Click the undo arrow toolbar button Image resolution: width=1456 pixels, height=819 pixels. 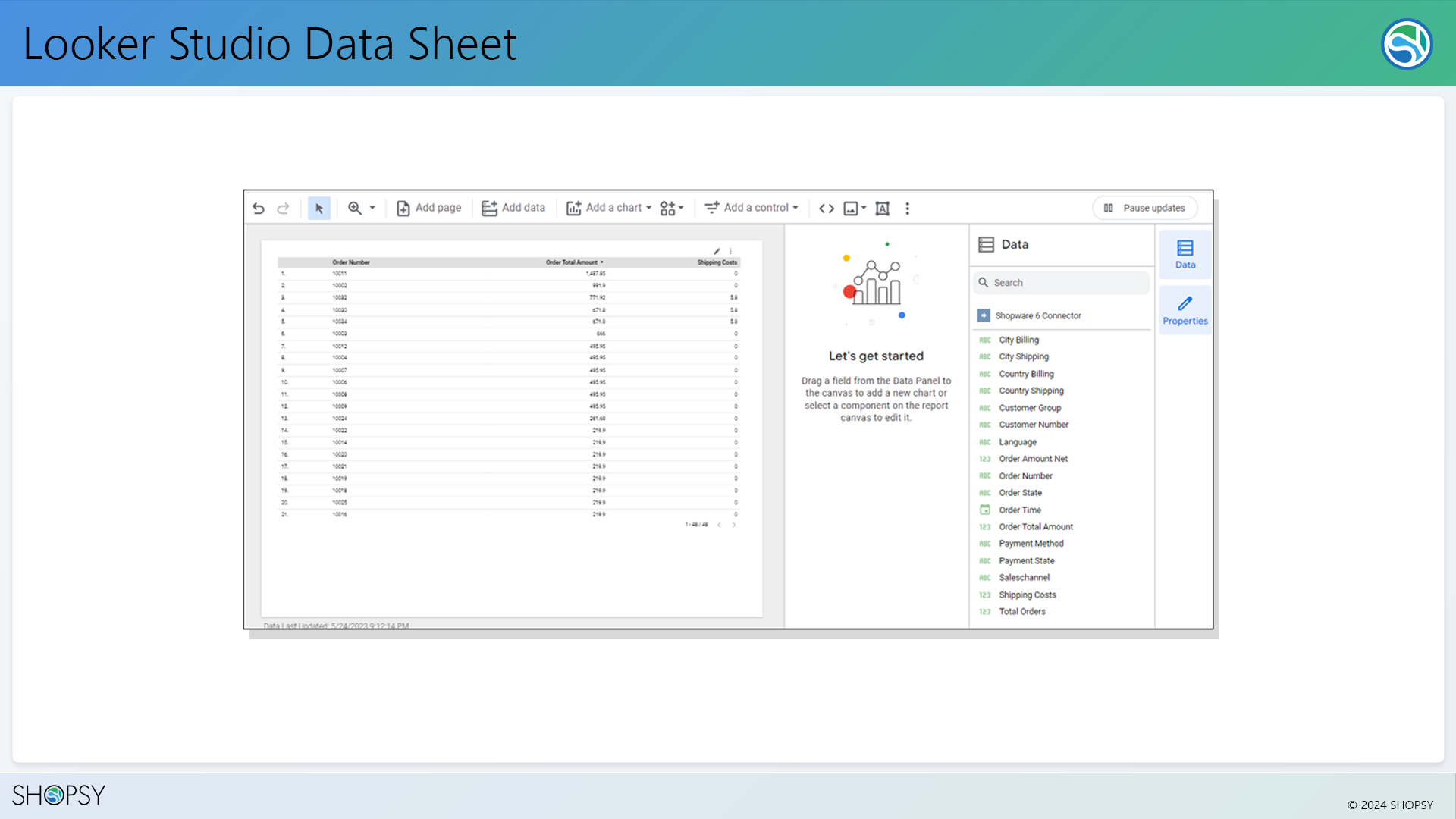tap(258, 208)
